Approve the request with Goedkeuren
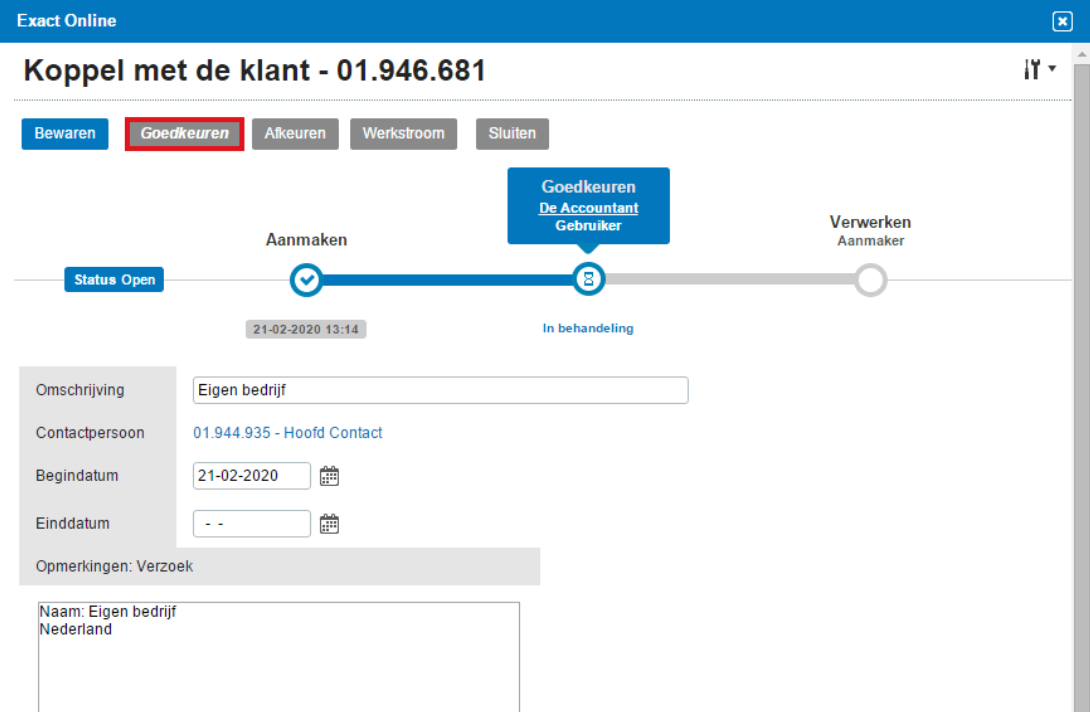This screenshot has width=1090, height=712. [184, 134]
